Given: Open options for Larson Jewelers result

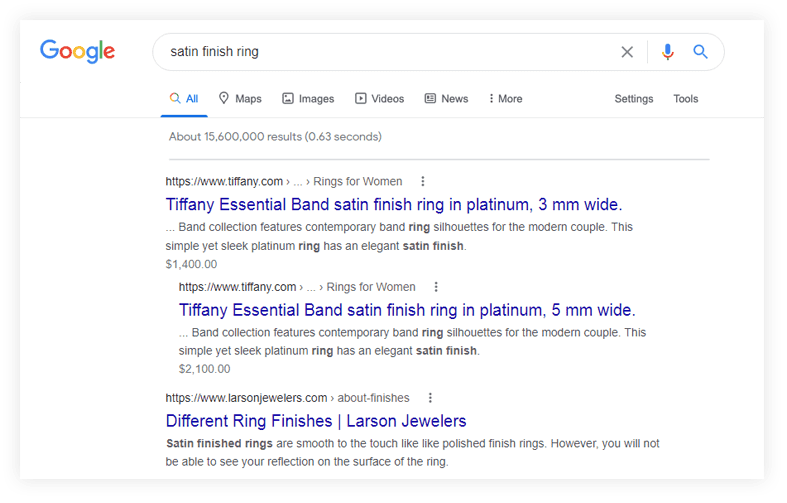Looking at the screenshot, I should point(430,398).
